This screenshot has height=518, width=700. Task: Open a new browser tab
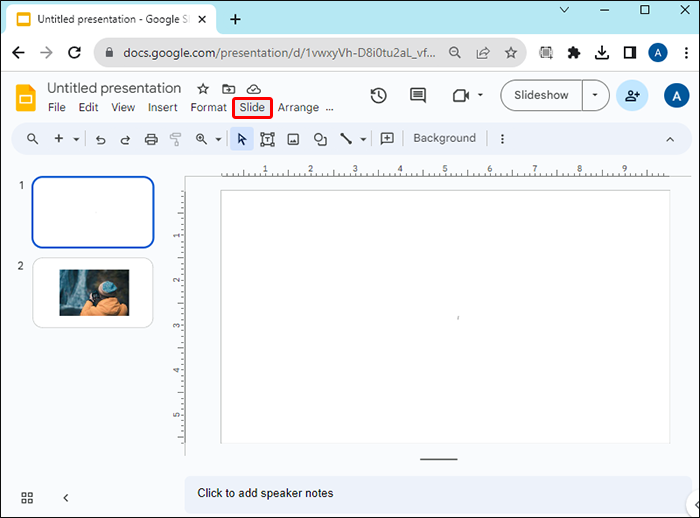pos(235,19)
